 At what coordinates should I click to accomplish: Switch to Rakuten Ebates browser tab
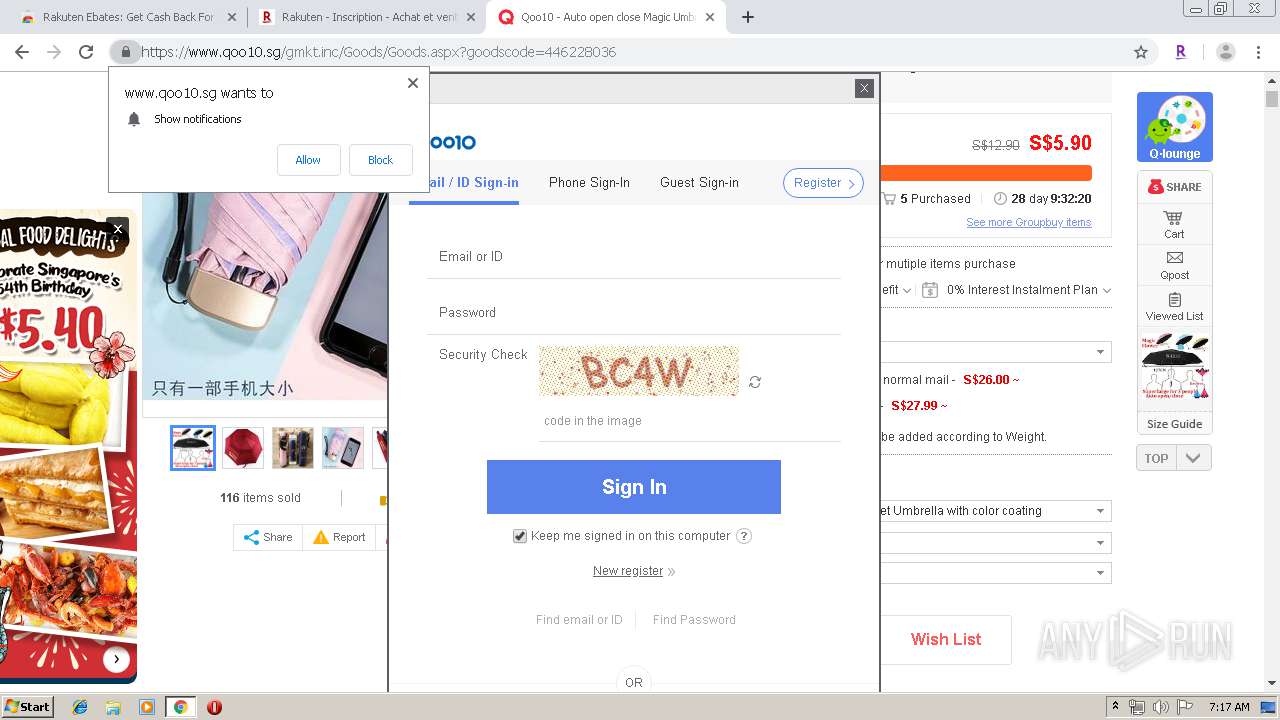coord(127,17)
